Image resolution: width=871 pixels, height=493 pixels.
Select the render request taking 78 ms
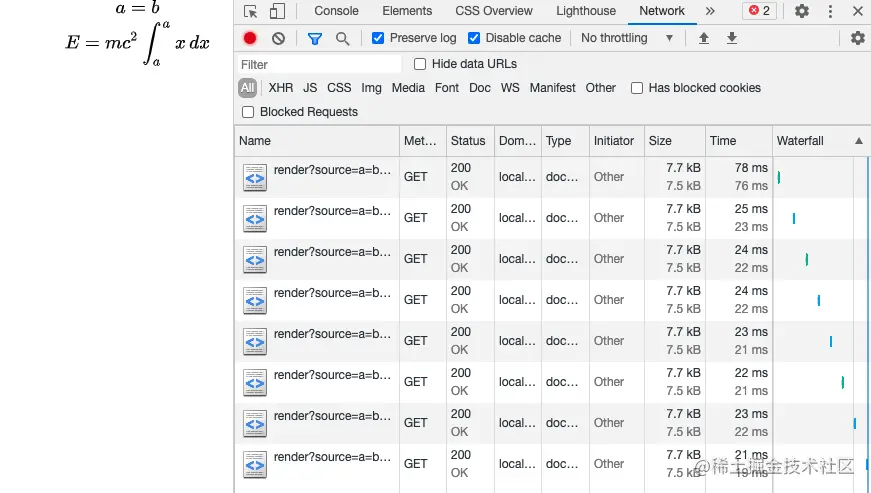coord(553,177)
